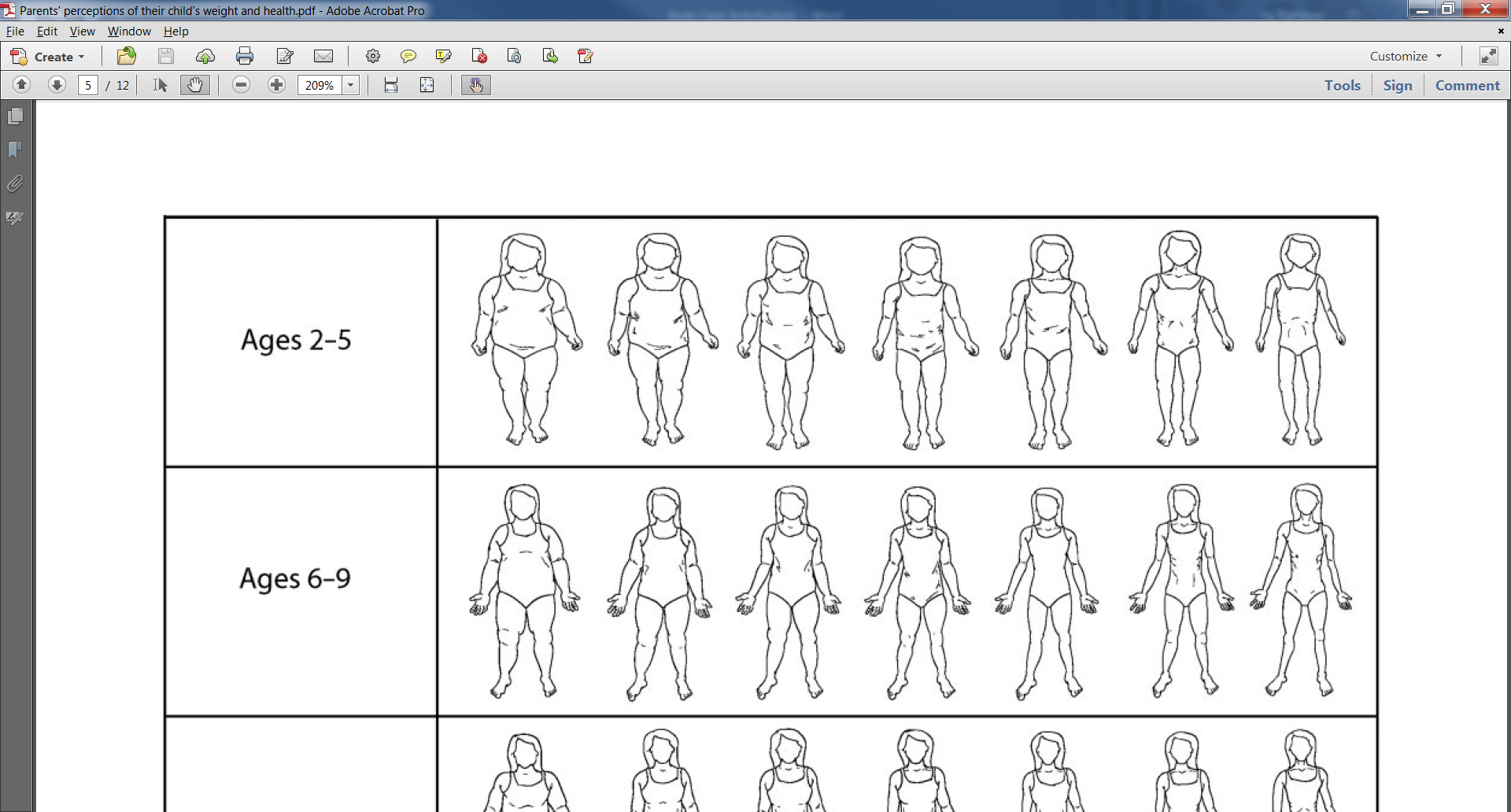Show the Signatures panel
Image resolution: width=1511 pixels, height=812 pixels.
[15, 218]
